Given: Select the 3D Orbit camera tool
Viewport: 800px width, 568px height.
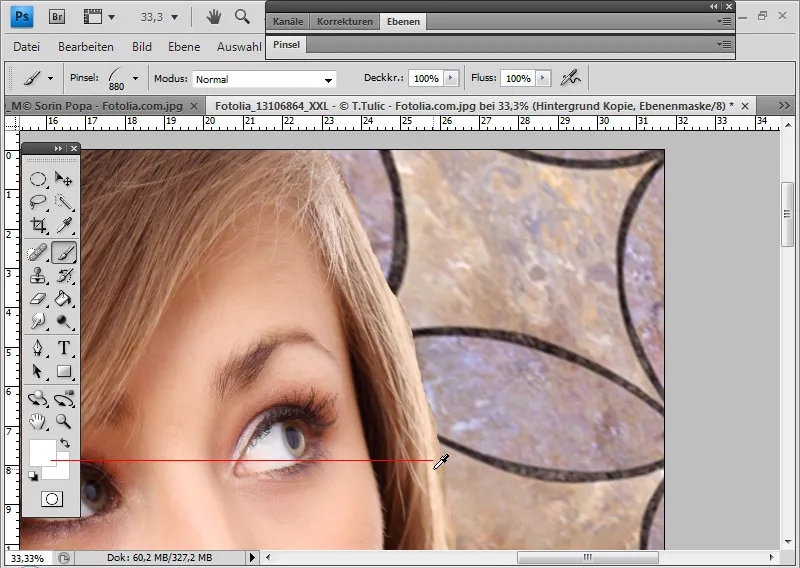Looking at the screenshot, I should pyautogui.click(x=64, y=398).
